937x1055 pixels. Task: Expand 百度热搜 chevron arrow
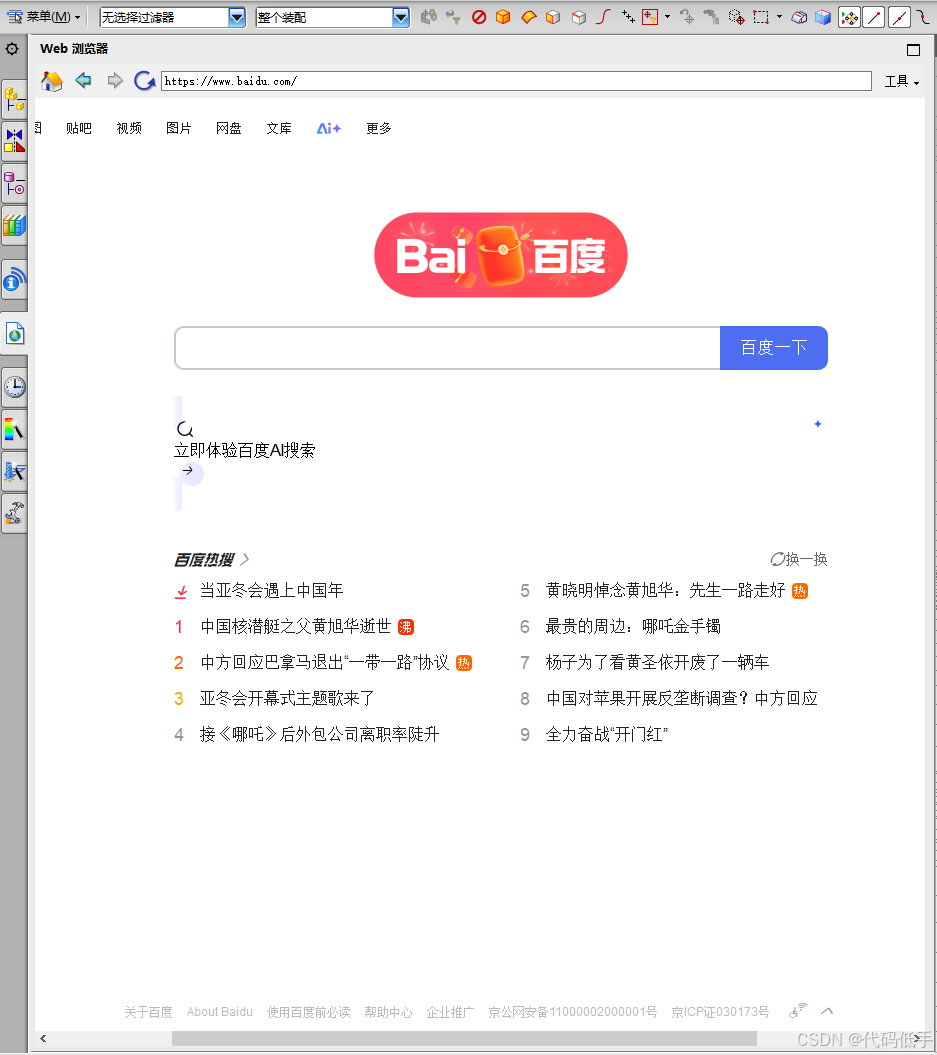point(245,559)
